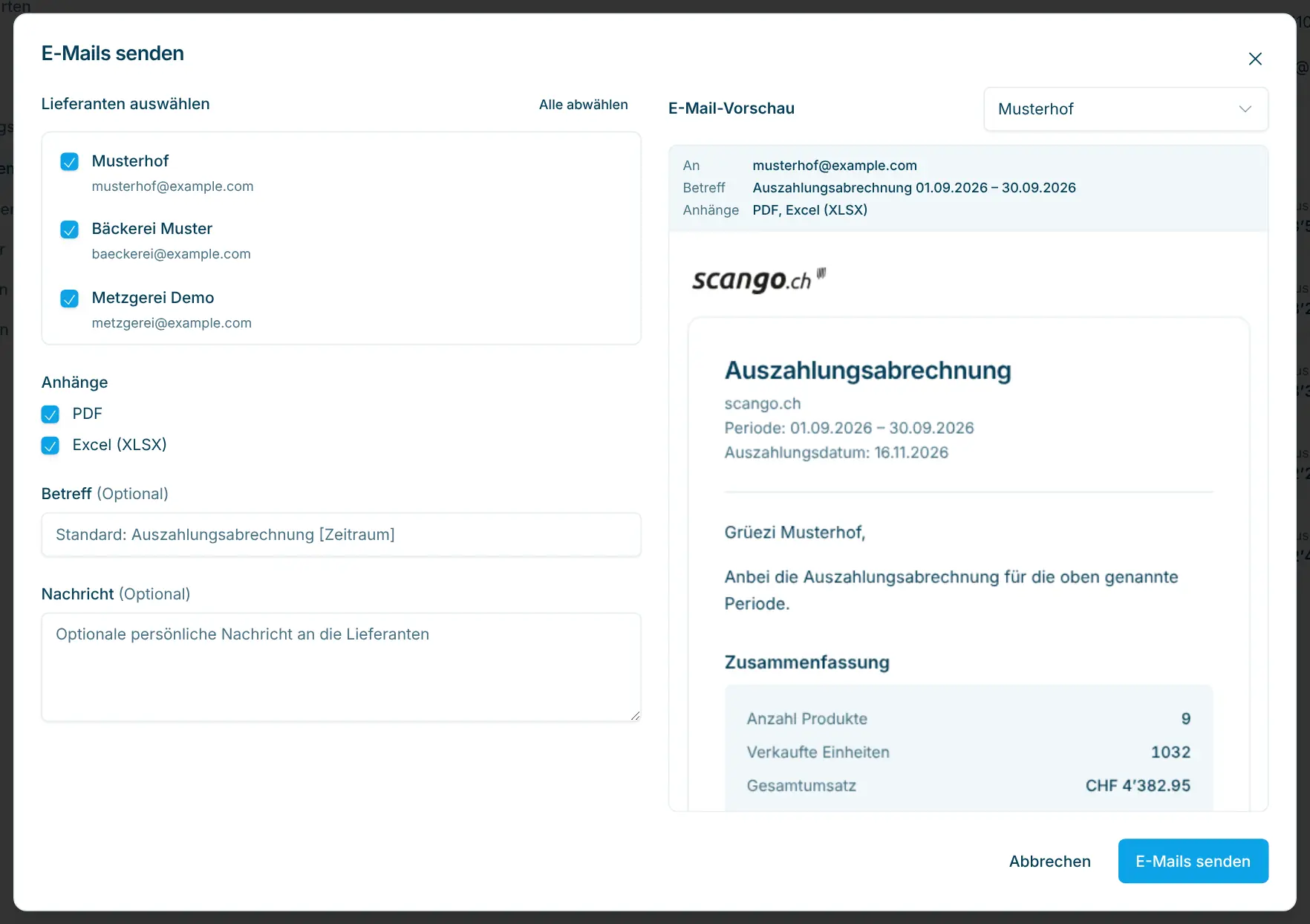Toggle the PDF attachment checkbox

(50, 414)
